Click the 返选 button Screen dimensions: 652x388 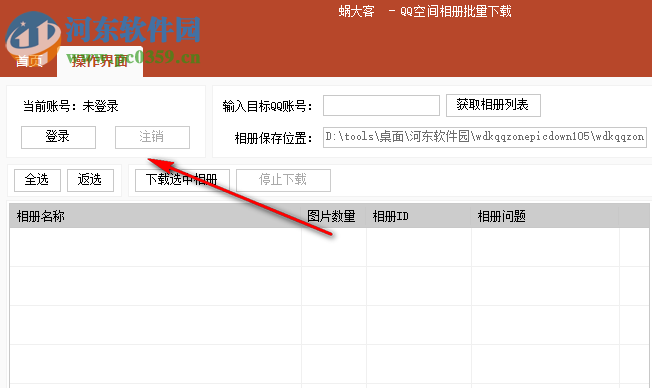90,180
